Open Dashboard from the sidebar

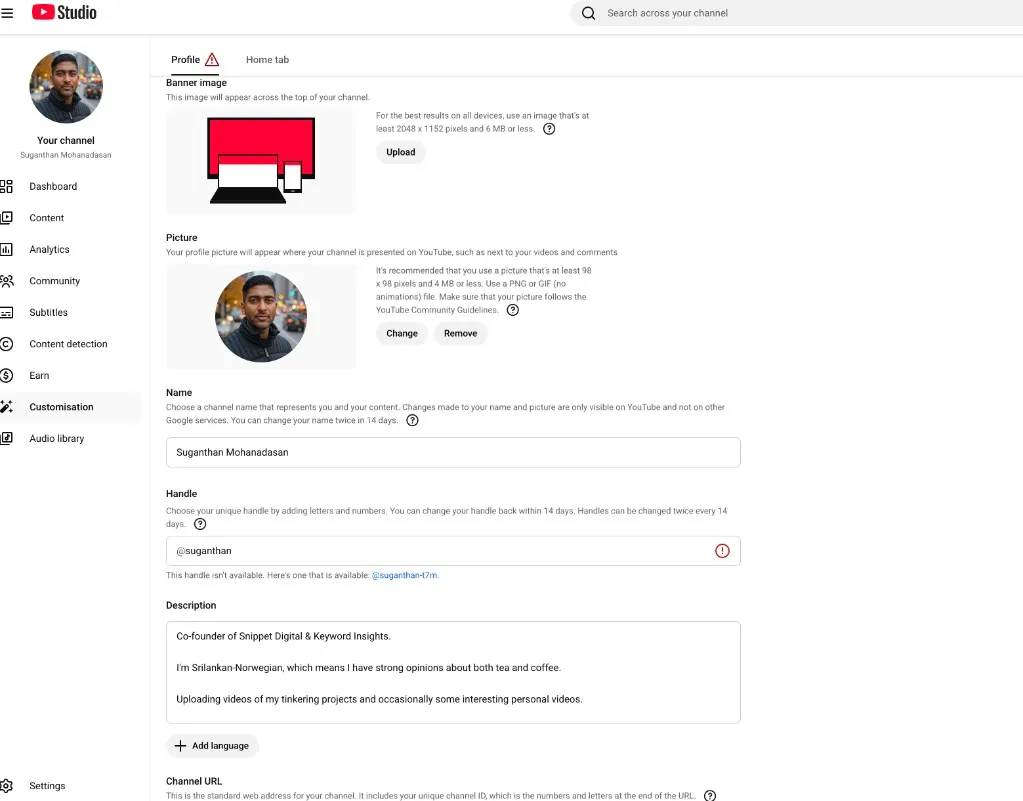point(52,187)
